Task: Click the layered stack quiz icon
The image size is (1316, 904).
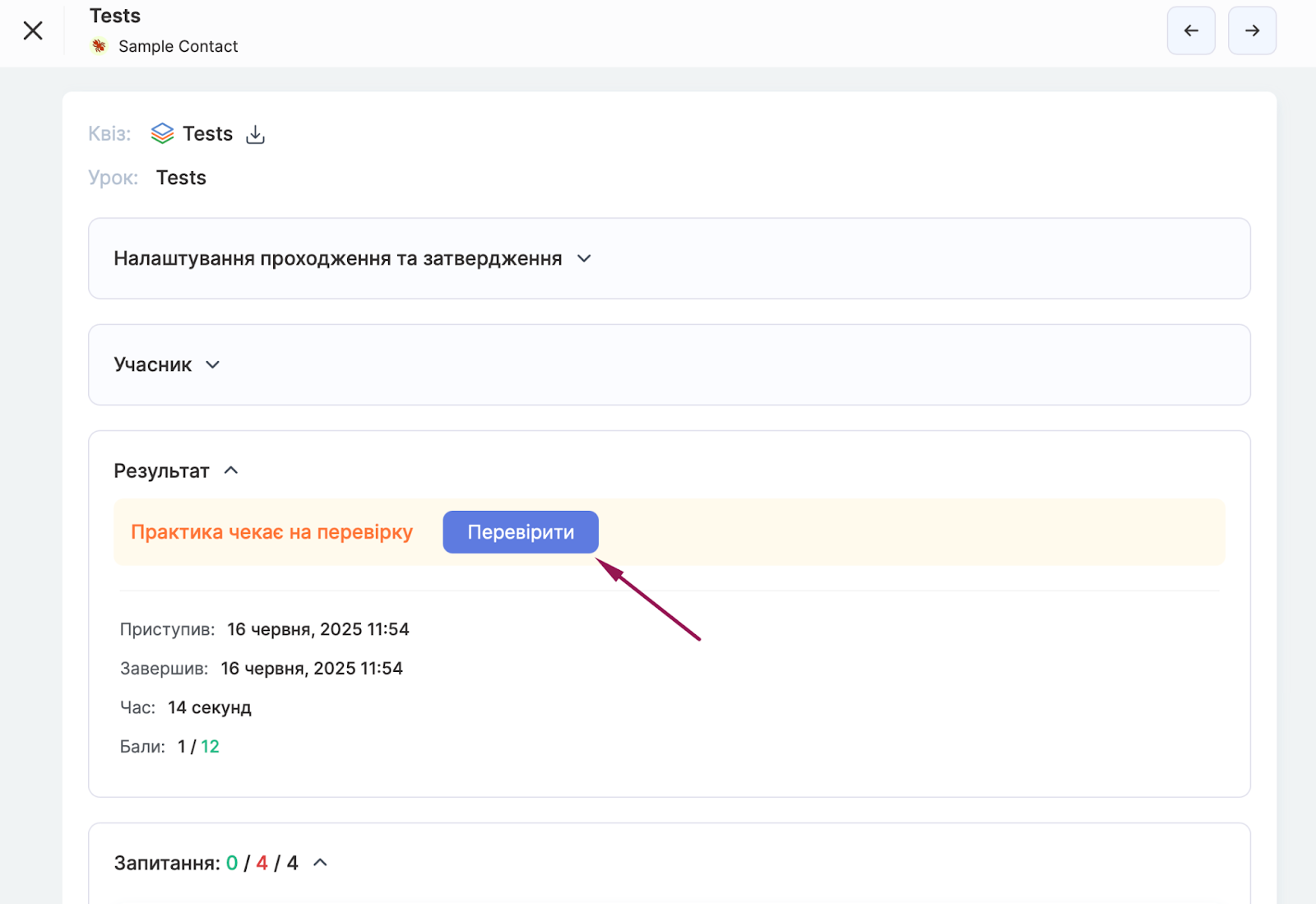Action: 162,133
